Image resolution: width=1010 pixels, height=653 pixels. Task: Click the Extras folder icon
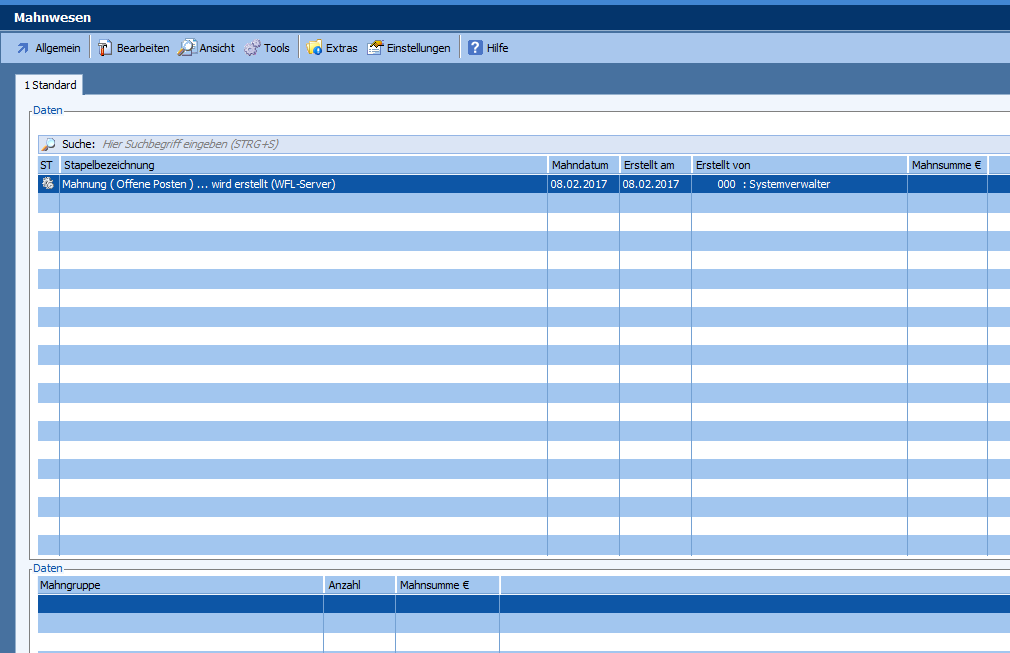(x=314, y=48)
